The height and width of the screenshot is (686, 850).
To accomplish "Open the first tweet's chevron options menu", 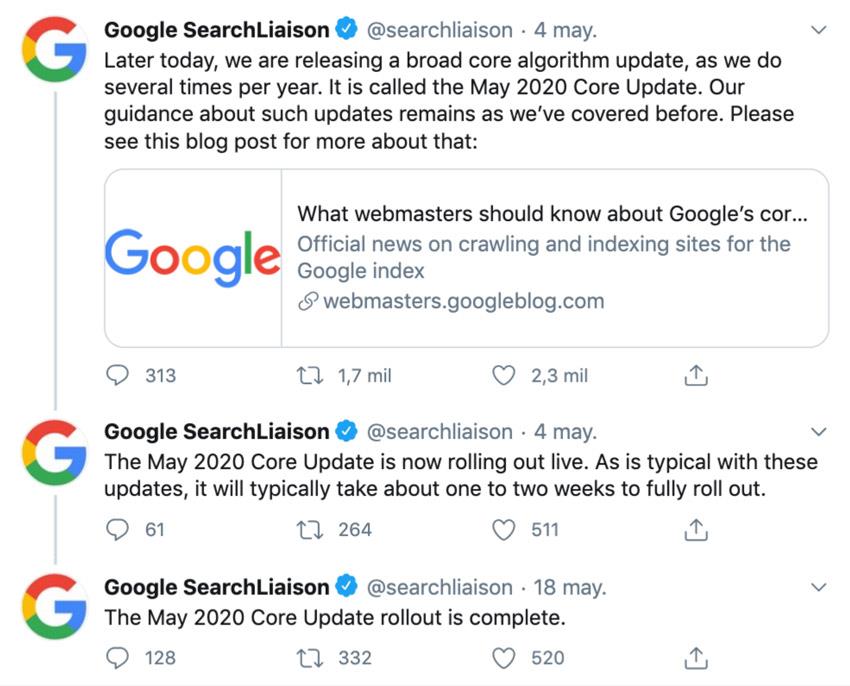I will tap(819, 30).
